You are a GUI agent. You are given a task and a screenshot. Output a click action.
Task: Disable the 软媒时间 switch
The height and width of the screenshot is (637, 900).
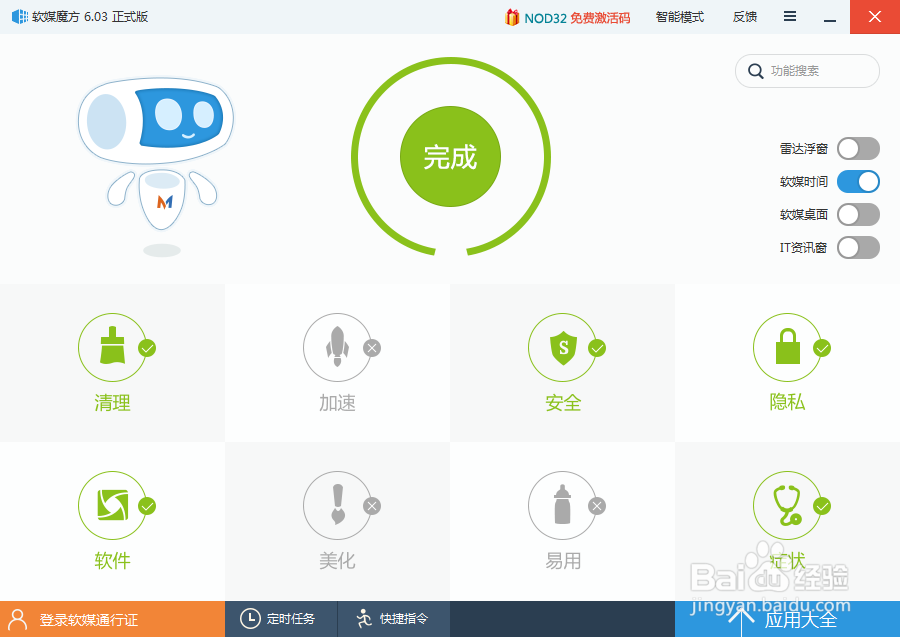pos(857,181)
